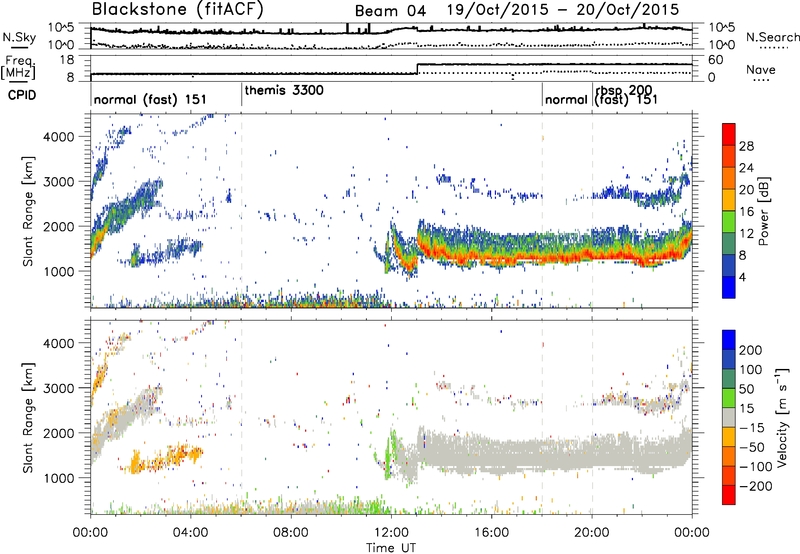
Task: Click the 'themis 3300' CPID label
Action: point(284,91)
